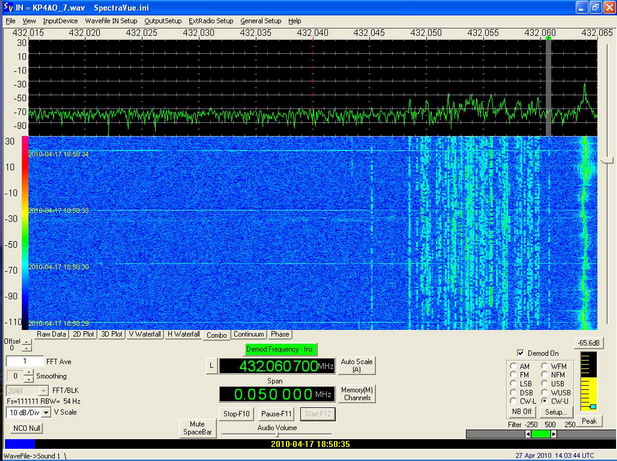Open the General Setup menu
617x461 pixels.
tap(260, 20)
